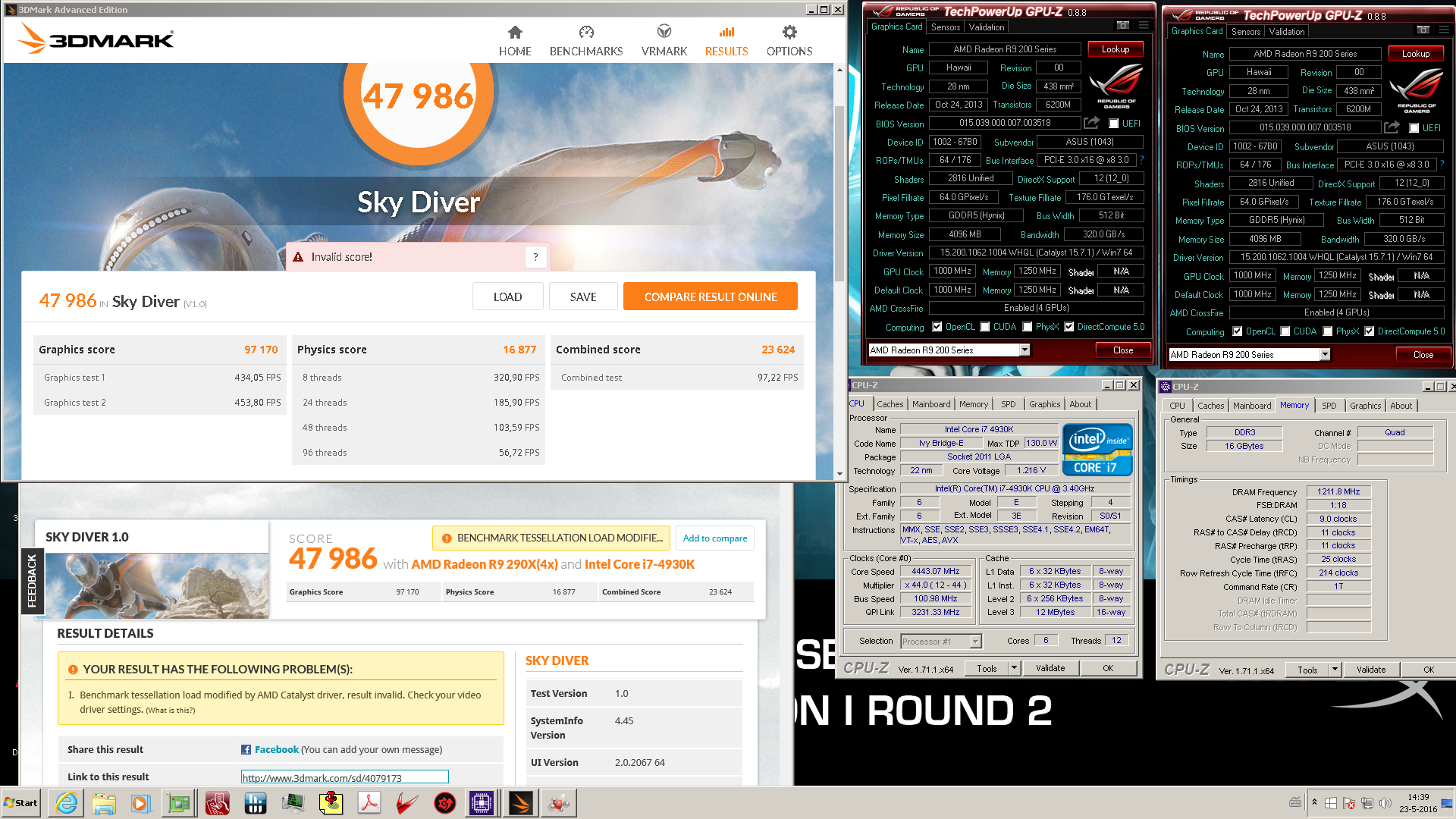This screenshot has width=1456, height=819.
Task: Open the 3DMark HOME section
Action: (x=515, y=41)
